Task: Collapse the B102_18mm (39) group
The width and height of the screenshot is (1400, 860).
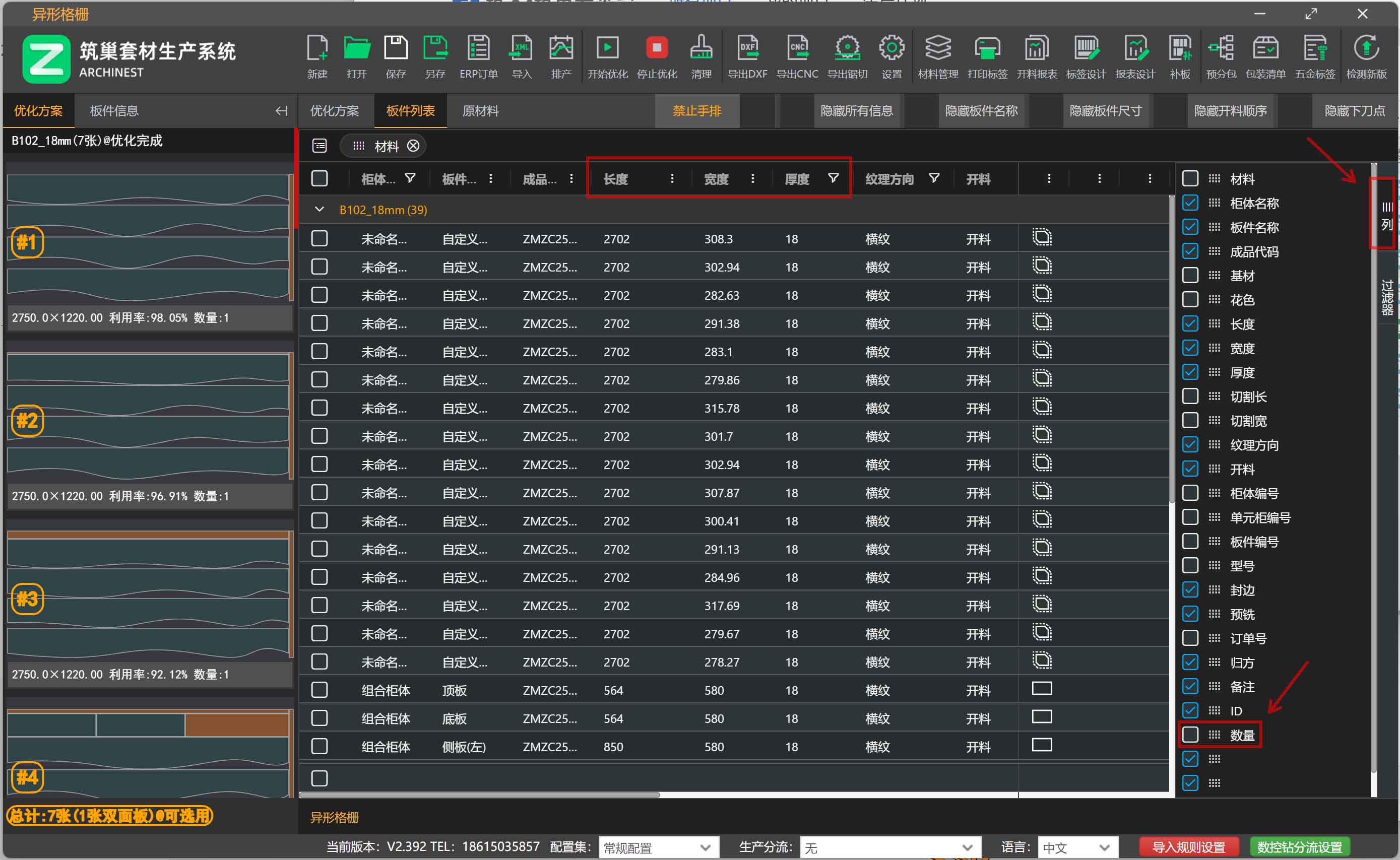Action: coord(320,210)
